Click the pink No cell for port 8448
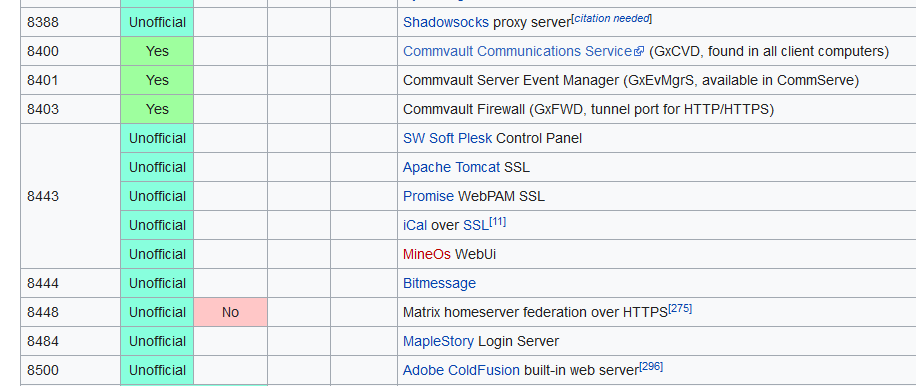 (x=231, y=312)
